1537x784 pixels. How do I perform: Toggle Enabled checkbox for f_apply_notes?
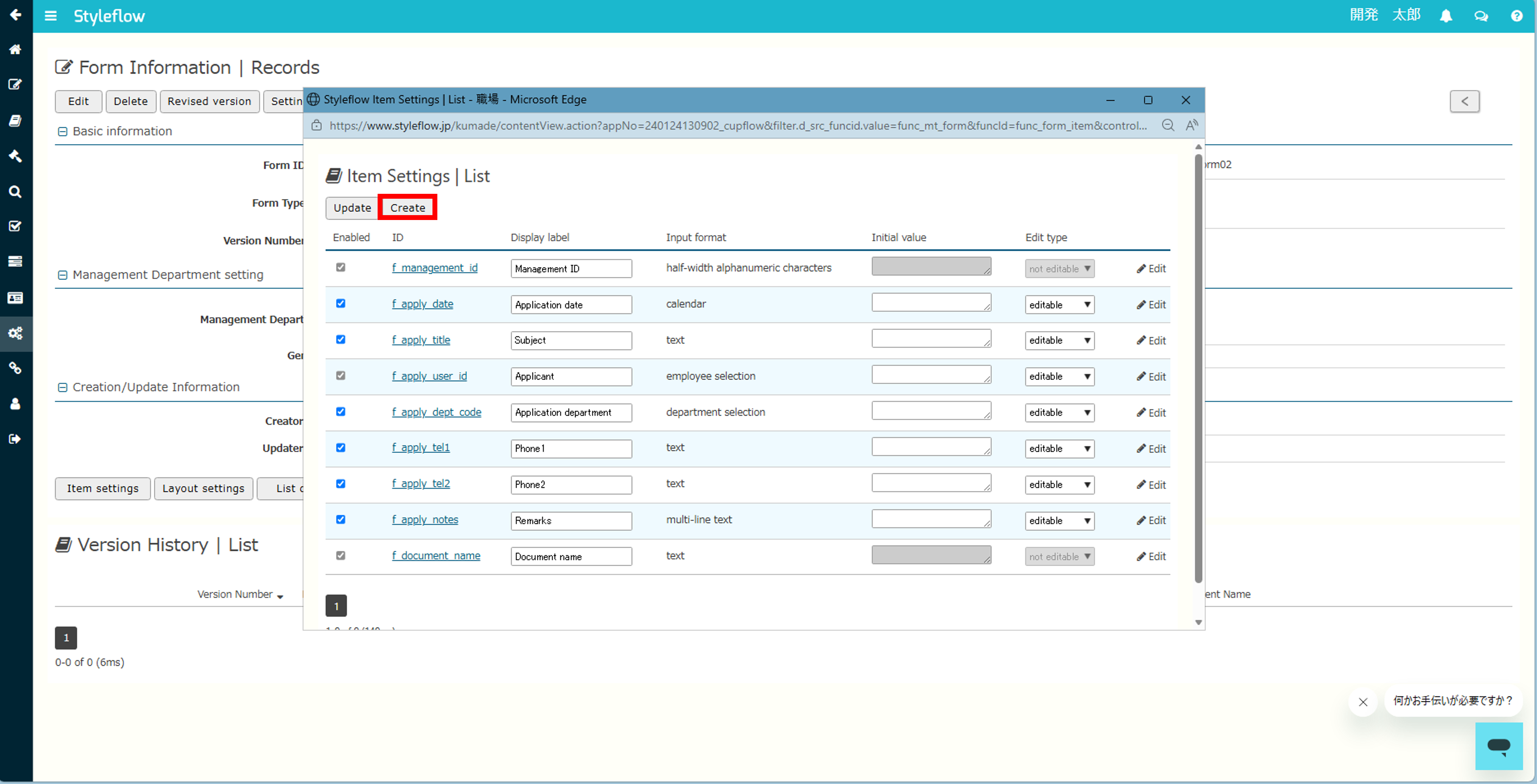(x=341, y=519)
